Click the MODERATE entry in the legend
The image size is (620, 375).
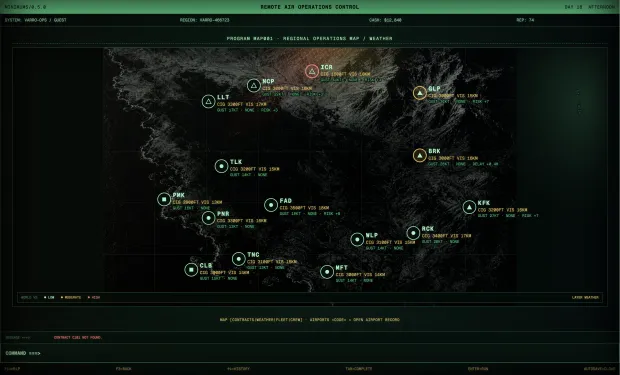pyautogui.click(x=71, y=297)
